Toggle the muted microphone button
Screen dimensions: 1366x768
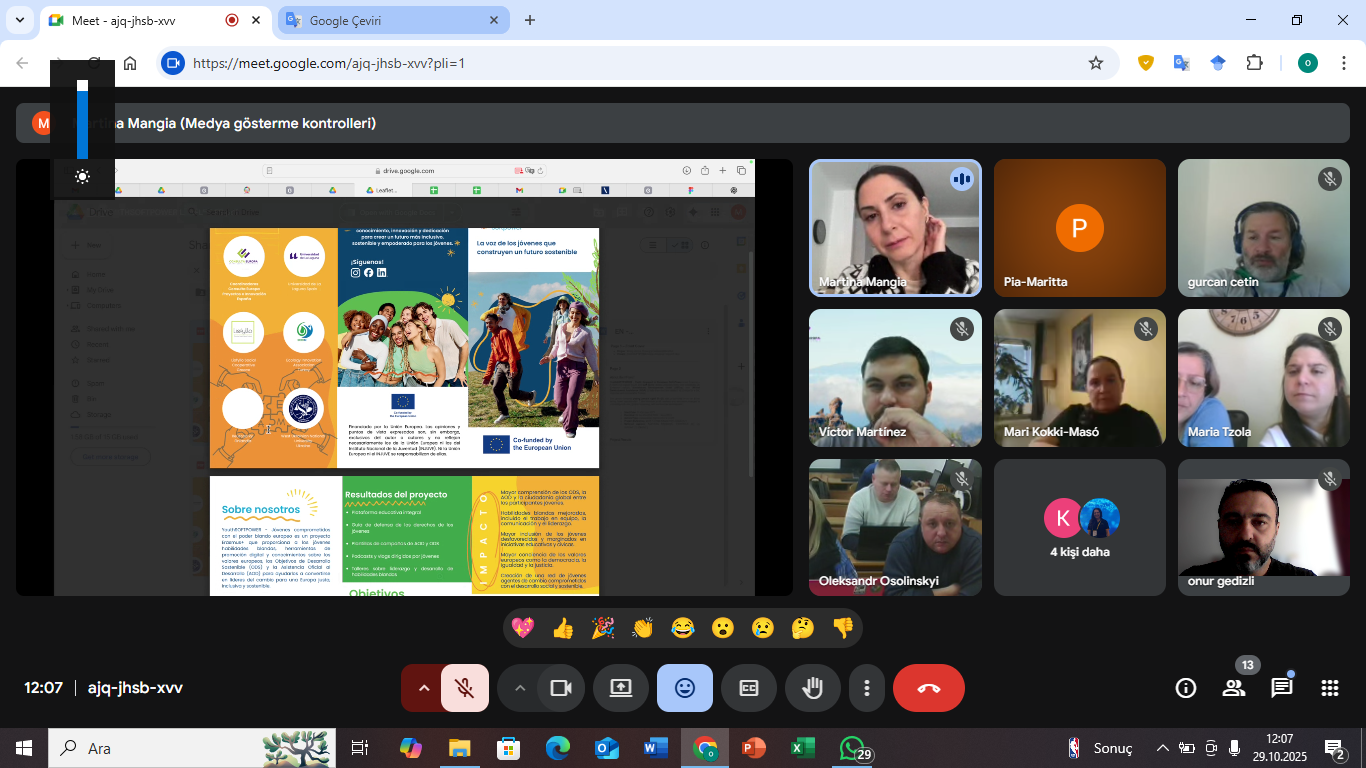[464, 688]
